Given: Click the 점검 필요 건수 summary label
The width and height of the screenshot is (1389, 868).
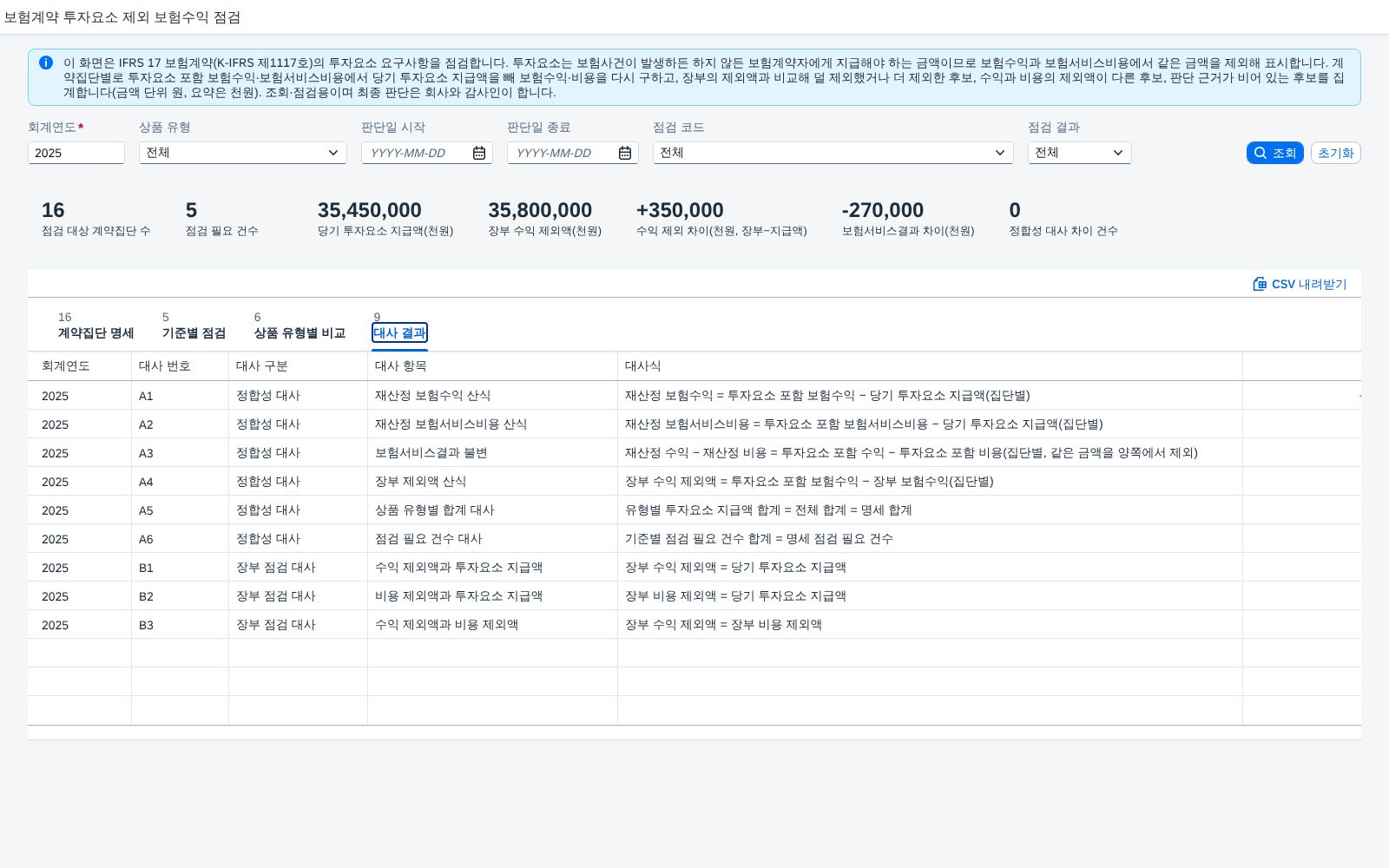Looking at the screenshot, I should [221, 231].
